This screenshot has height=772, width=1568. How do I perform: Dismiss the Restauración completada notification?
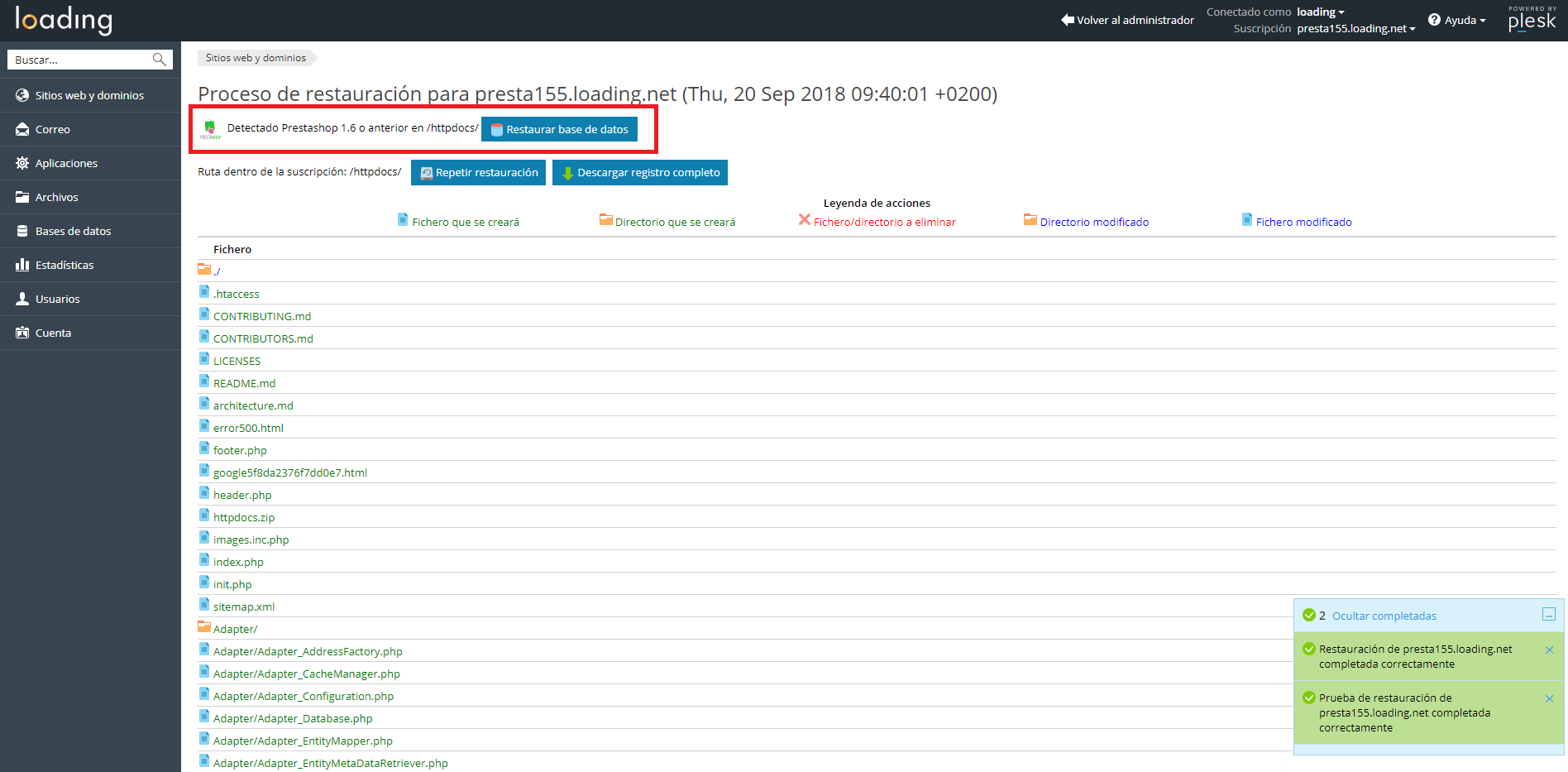(1549, 650)
